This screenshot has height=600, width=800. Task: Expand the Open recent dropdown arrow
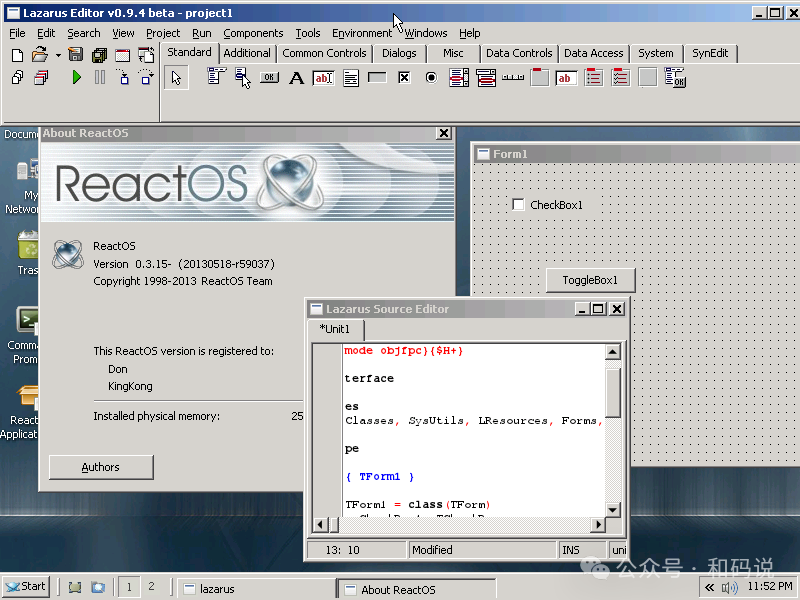pyautogui.click(x=58, y=55)
